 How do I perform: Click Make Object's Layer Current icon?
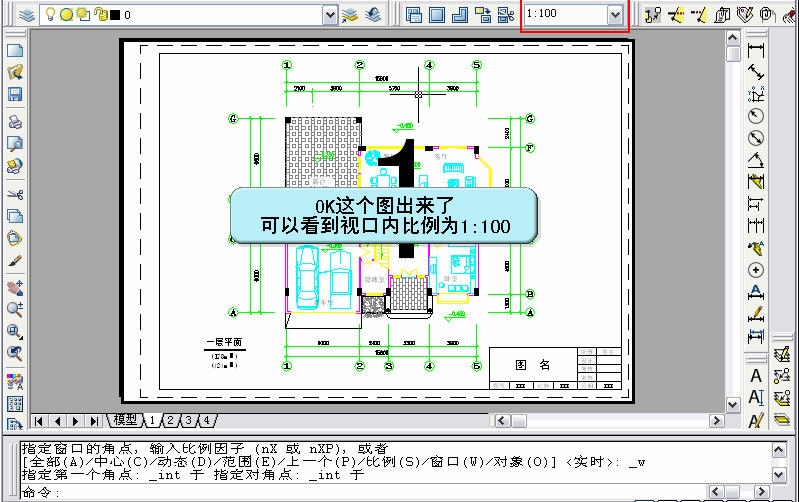350,15
